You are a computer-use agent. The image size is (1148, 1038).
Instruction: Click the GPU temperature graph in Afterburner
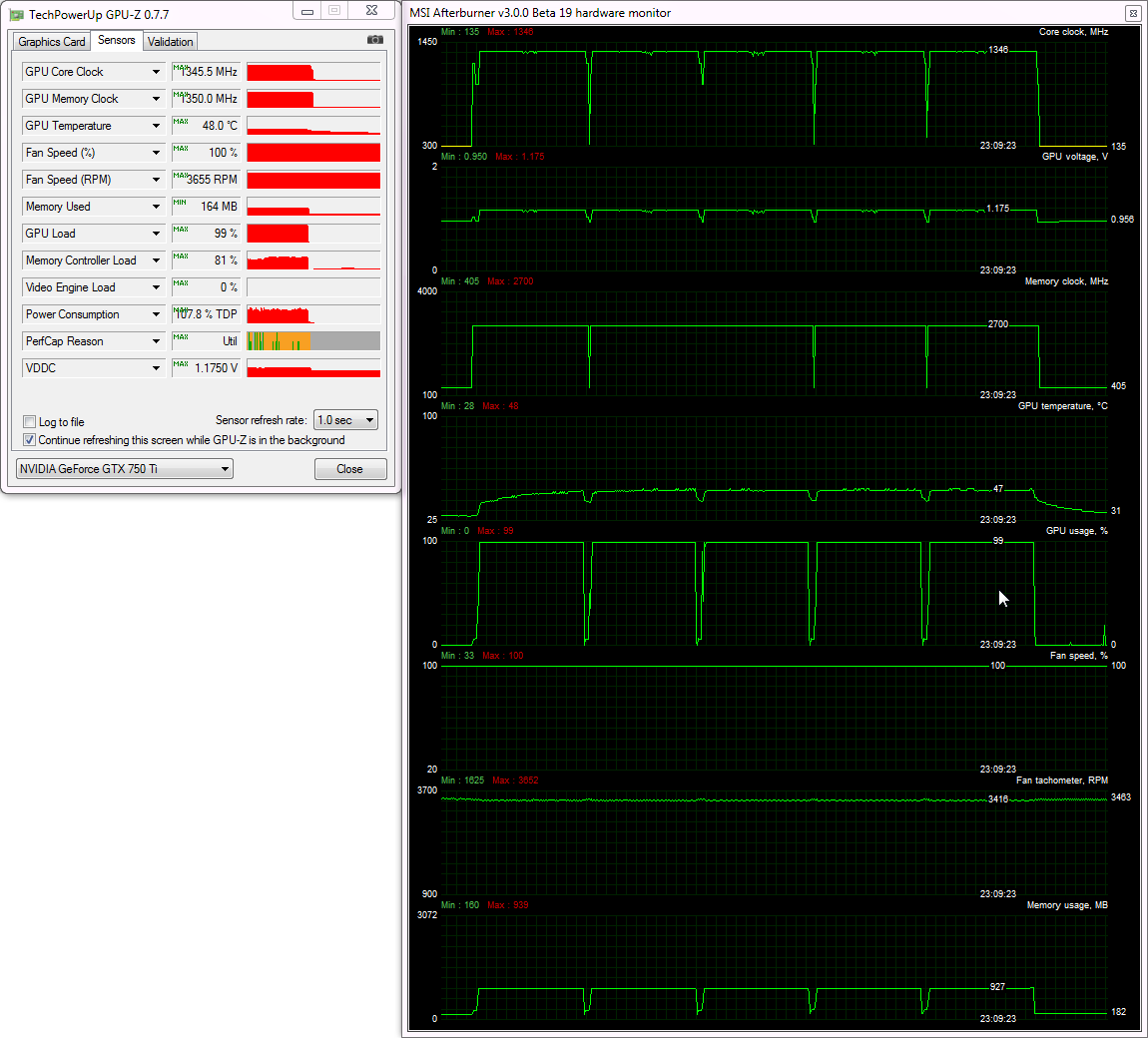coord(774,468)
